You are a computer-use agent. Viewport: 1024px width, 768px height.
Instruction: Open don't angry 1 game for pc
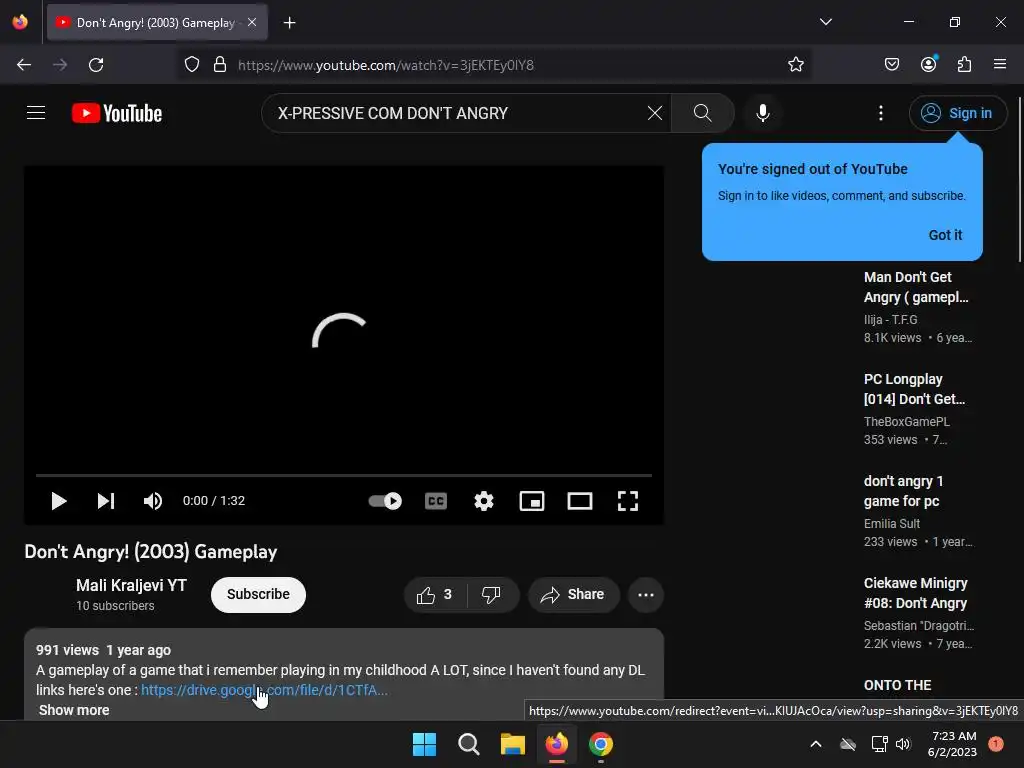point(903,491)
